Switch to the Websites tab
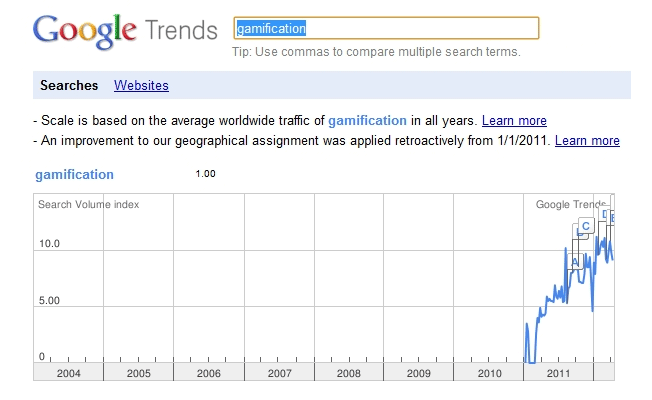Image resolution: width=652 pixels, height=400 pixels. click(141, 86)
